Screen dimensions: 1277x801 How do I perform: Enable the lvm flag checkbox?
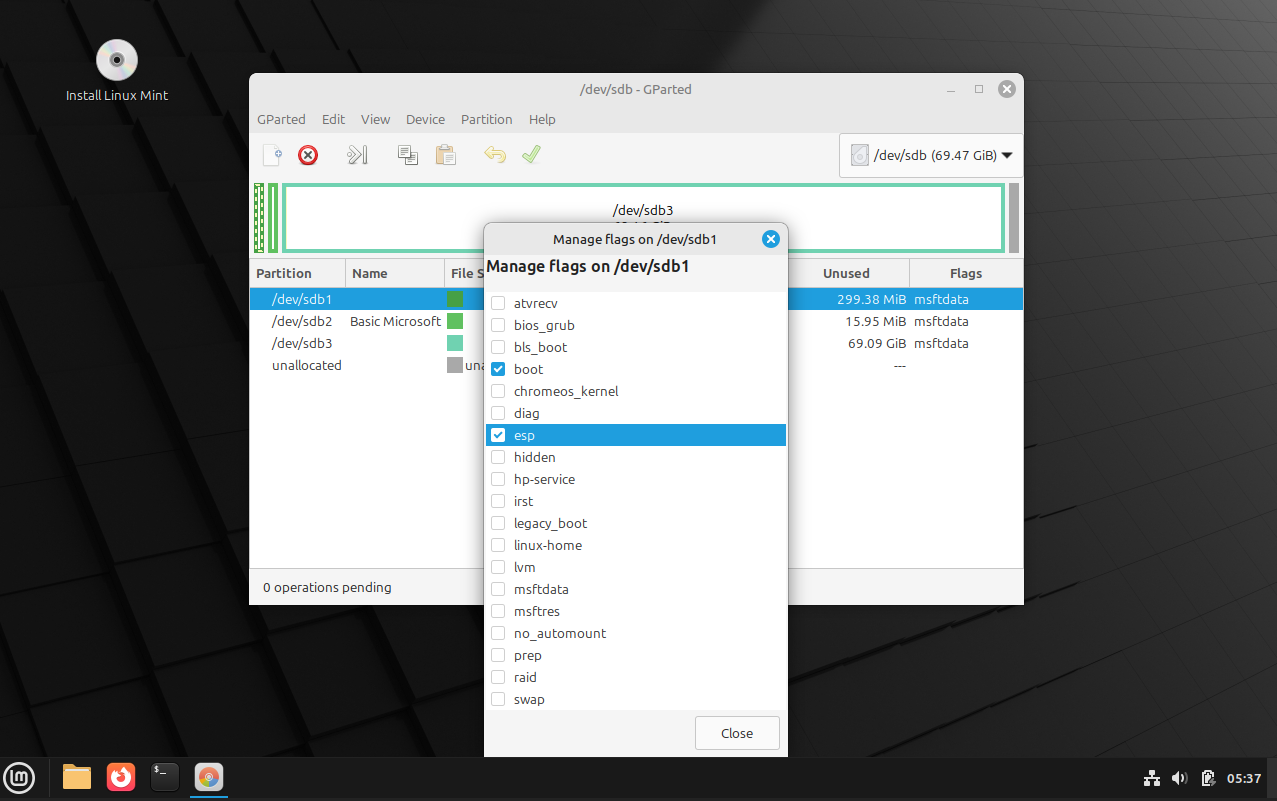pyautogui.click(x=498, y=567)
